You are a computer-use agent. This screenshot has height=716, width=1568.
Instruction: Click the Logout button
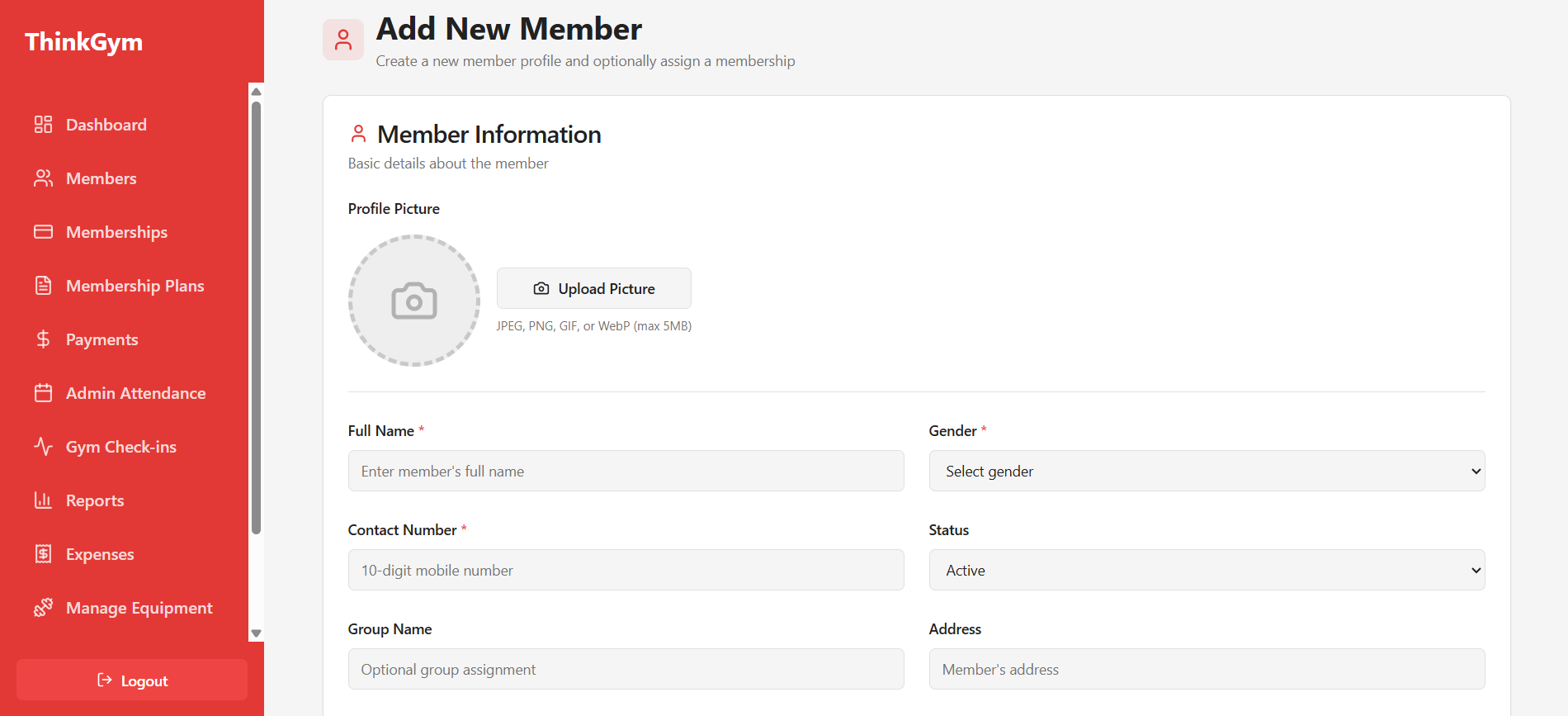tap(132, 680)
